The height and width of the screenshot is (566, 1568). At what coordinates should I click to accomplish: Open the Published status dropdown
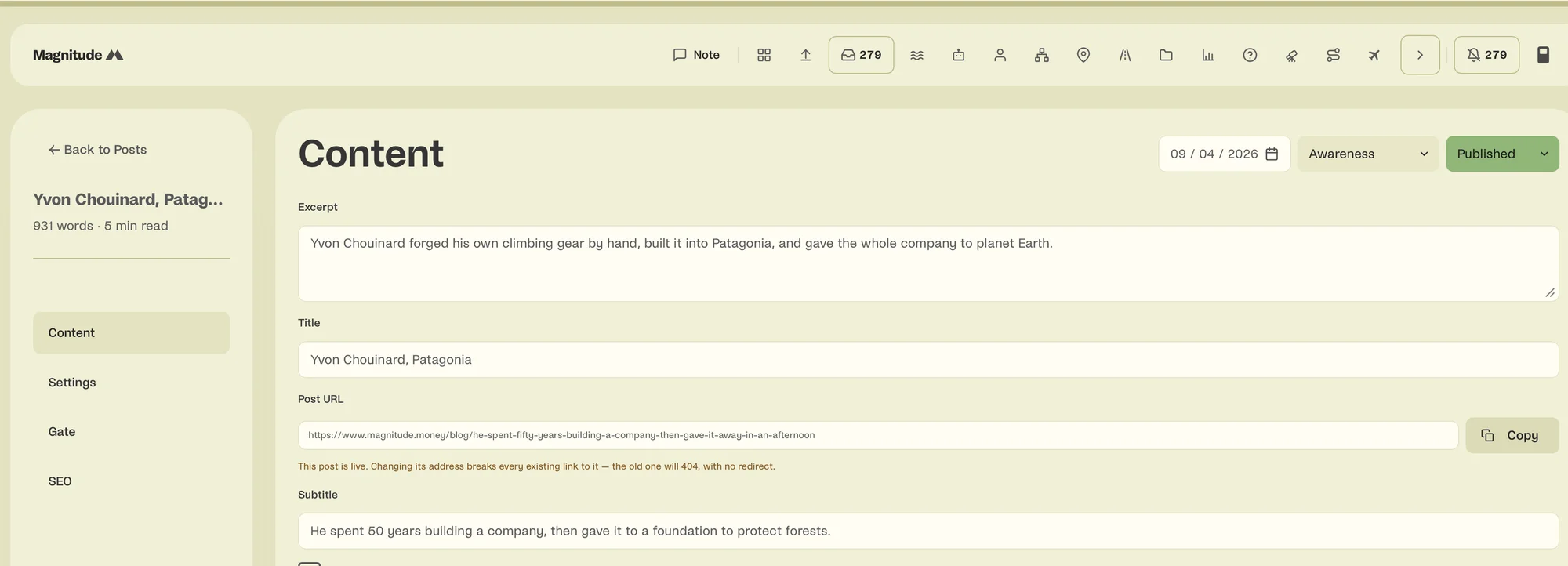coord(1501,154)
